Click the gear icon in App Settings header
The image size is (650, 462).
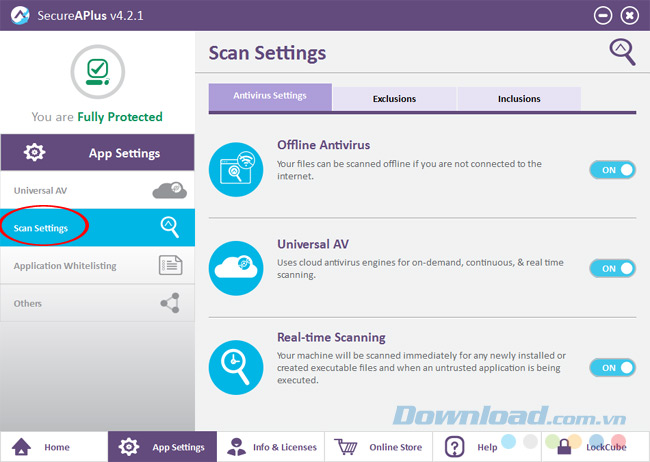pos(34,152)
